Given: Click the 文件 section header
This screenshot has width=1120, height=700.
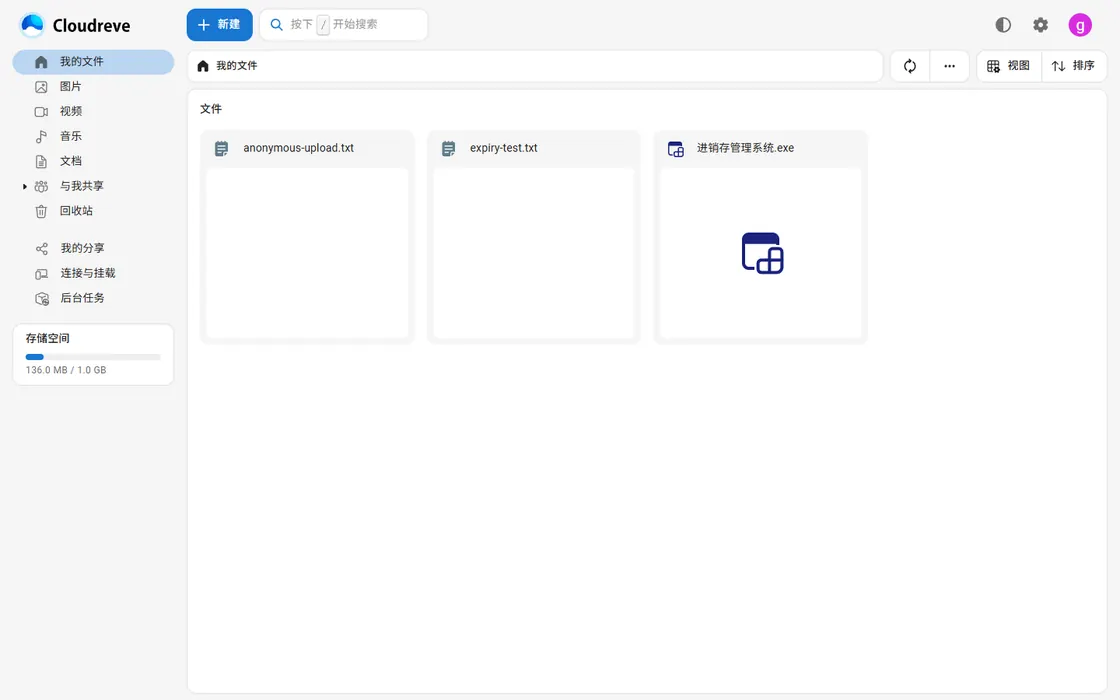Looking at the screenshot, I should click(x=211, y=109).
